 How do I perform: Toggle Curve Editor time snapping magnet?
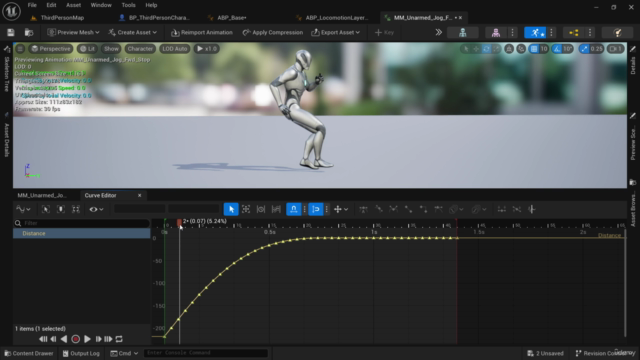point(293,209)
